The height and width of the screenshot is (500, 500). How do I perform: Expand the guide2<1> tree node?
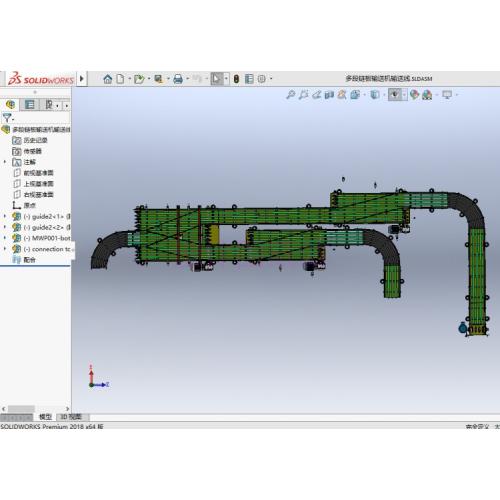[x=5, y=217]
